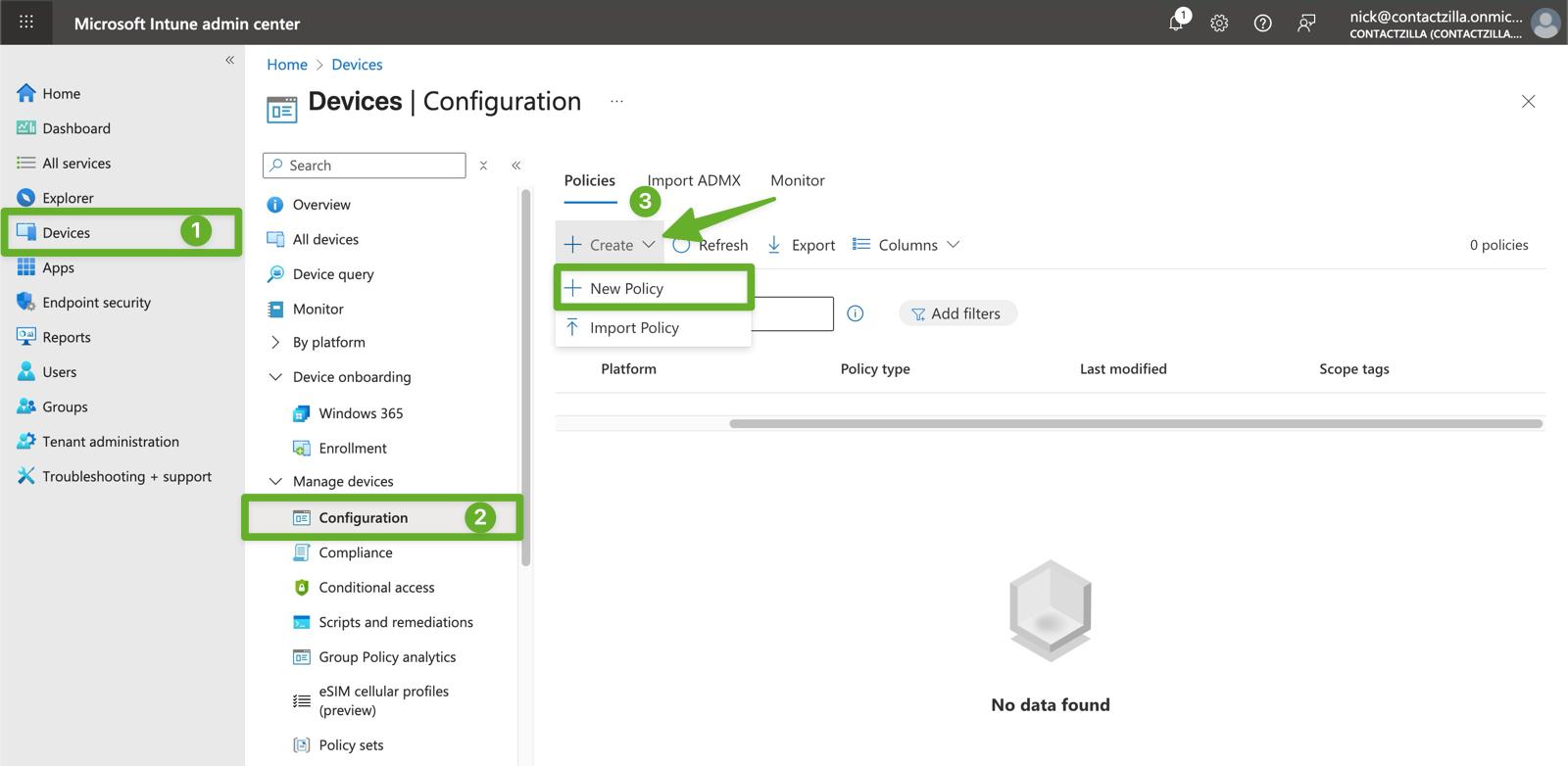Open the notifications bell
The image size is (1568, 766).
[x=1177, y=23]
